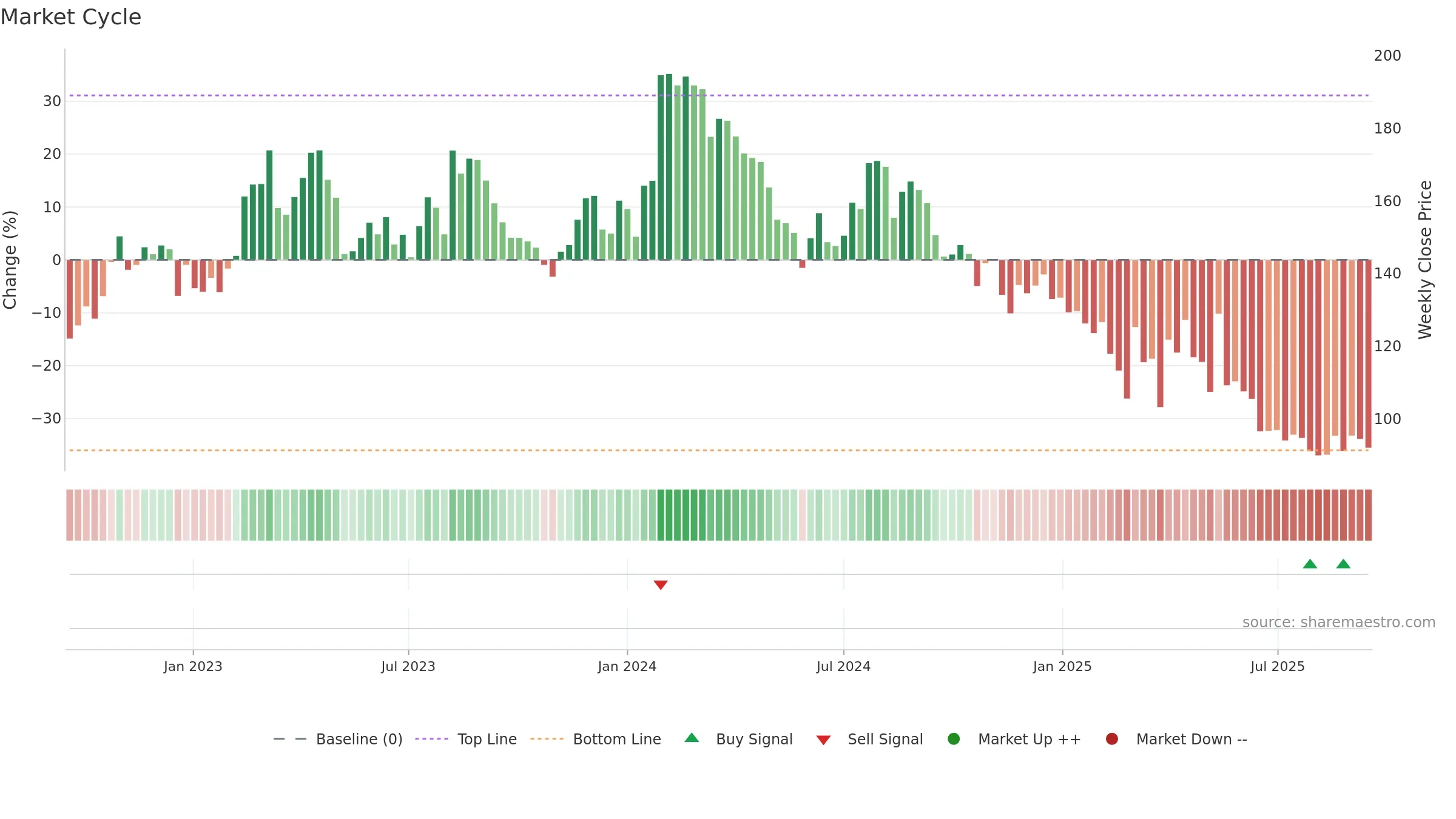Click the green Market Up circle in legend
This screenshot has width=1456, height=819.
954,739
